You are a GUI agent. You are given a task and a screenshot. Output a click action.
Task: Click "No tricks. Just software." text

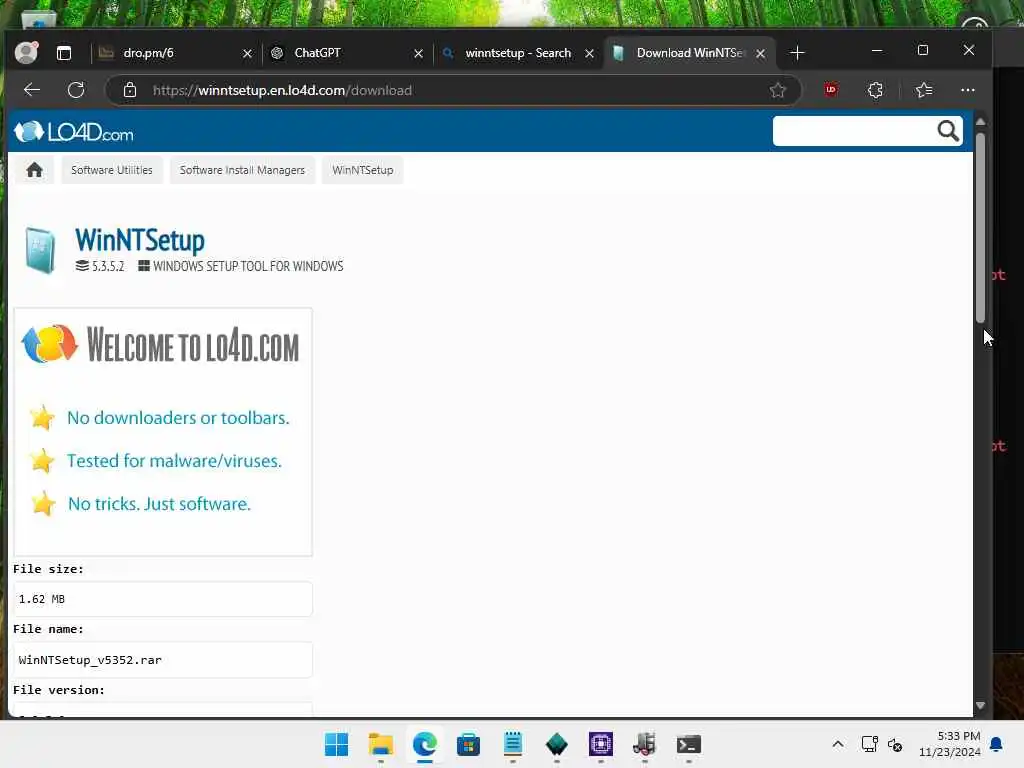coord(159,504)
